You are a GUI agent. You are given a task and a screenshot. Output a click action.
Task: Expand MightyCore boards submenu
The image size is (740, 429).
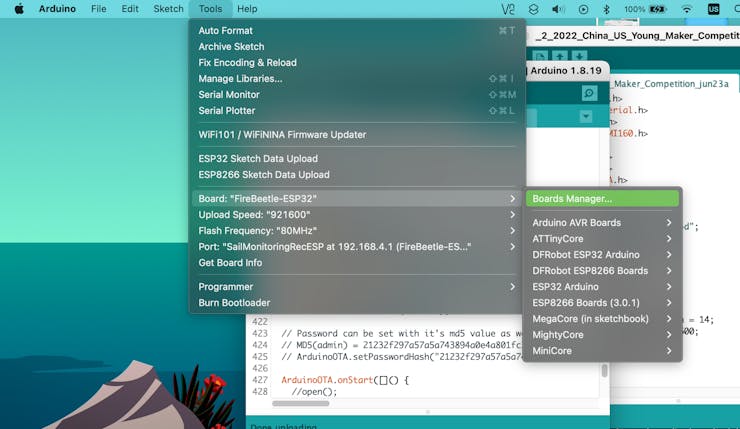coord(602,335)
